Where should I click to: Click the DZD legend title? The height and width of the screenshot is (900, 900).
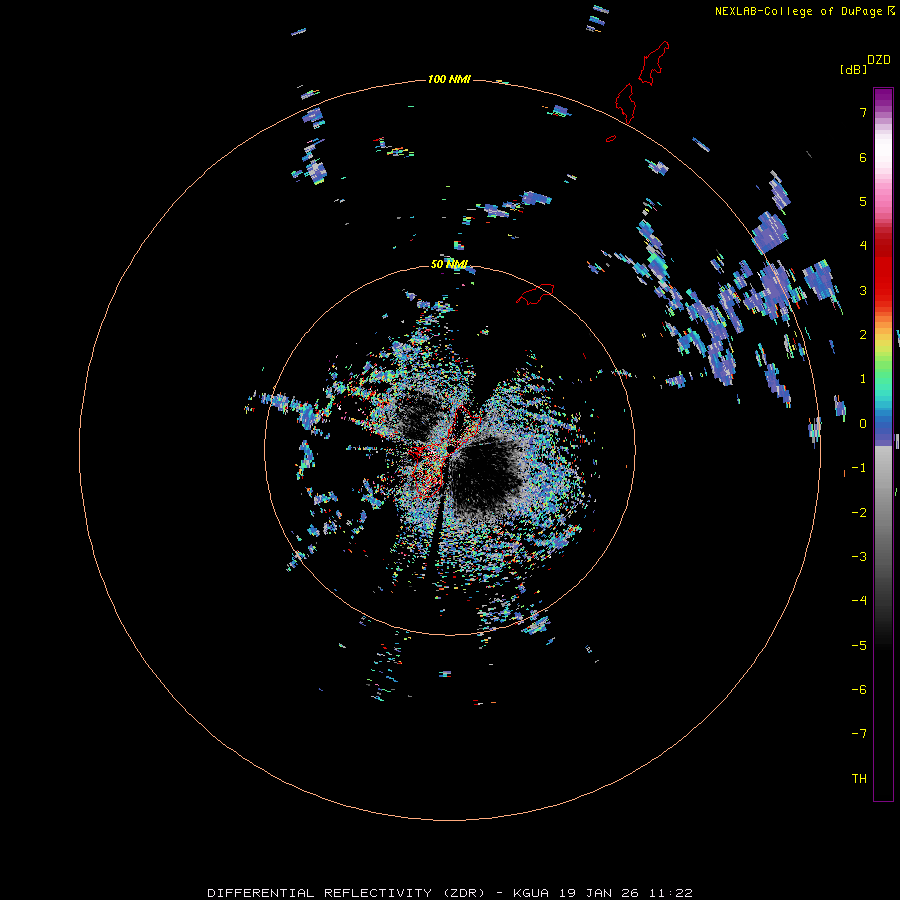[879, 60]
